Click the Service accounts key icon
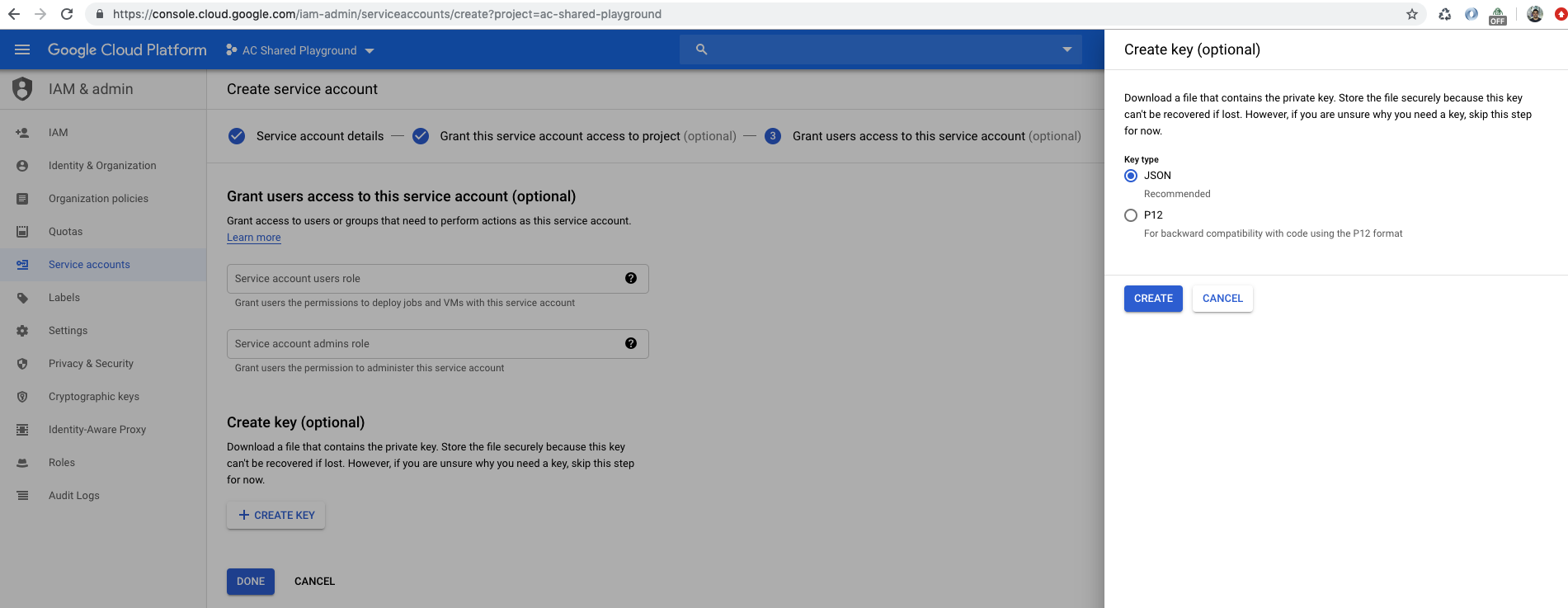 [x=22, y=264]
